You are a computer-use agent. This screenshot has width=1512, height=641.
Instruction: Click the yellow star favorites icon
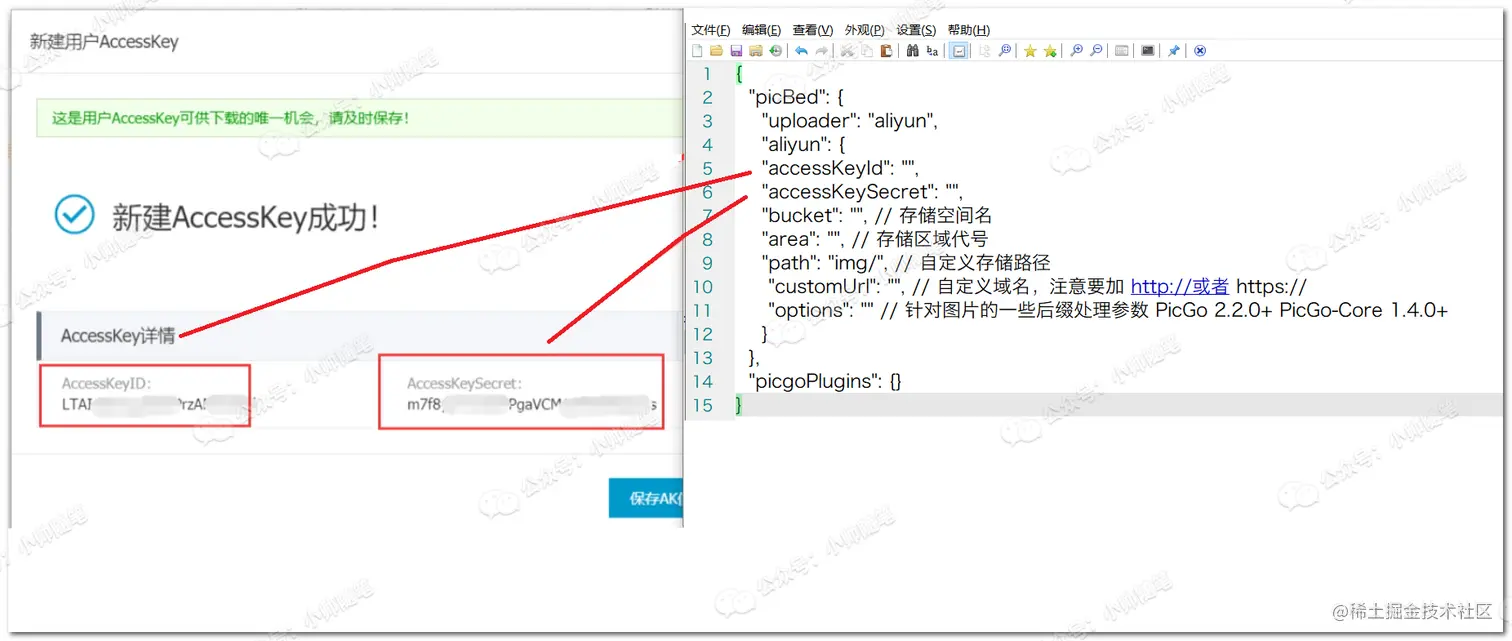click(1030, 50)
